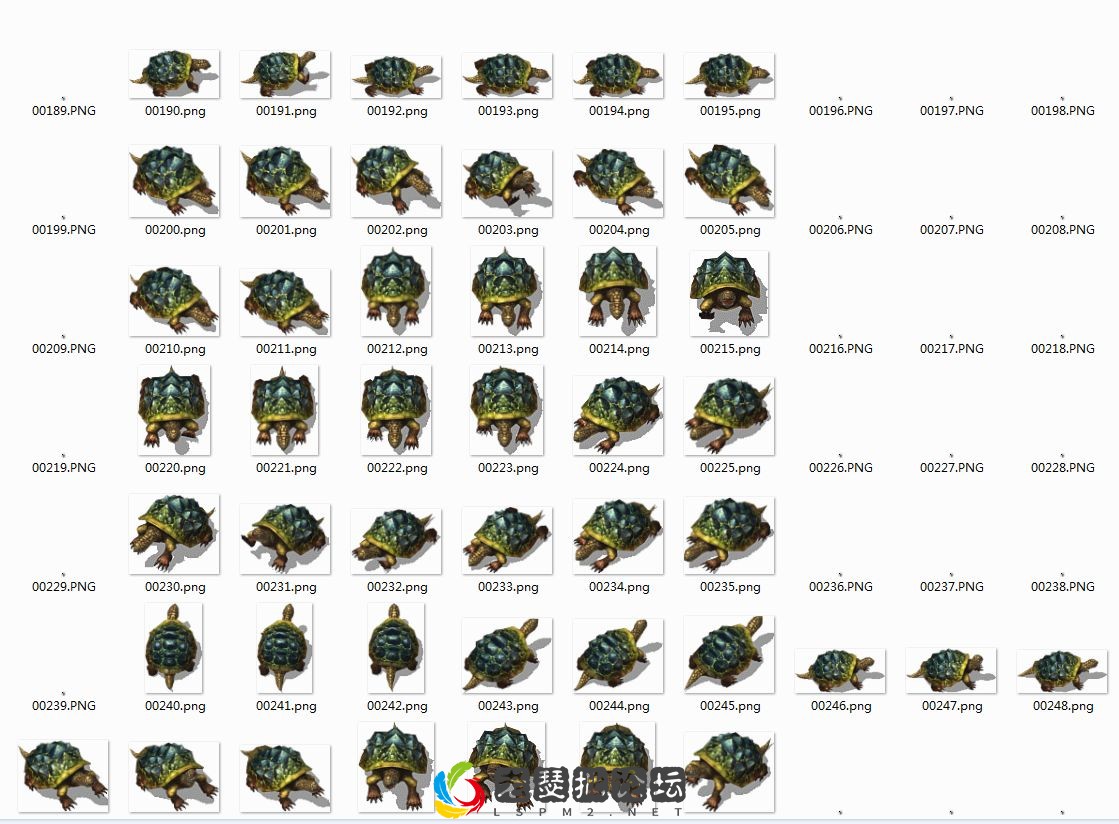Select the 00223.png thumbnail

point(507,410)
